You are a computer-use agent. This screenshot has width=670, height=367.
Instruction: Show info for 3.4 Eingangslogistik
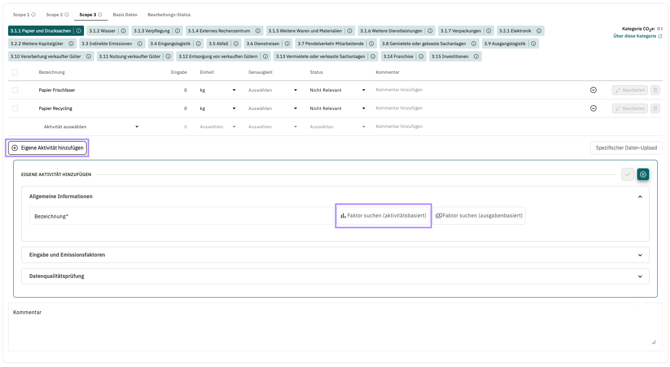coord(198,44)
